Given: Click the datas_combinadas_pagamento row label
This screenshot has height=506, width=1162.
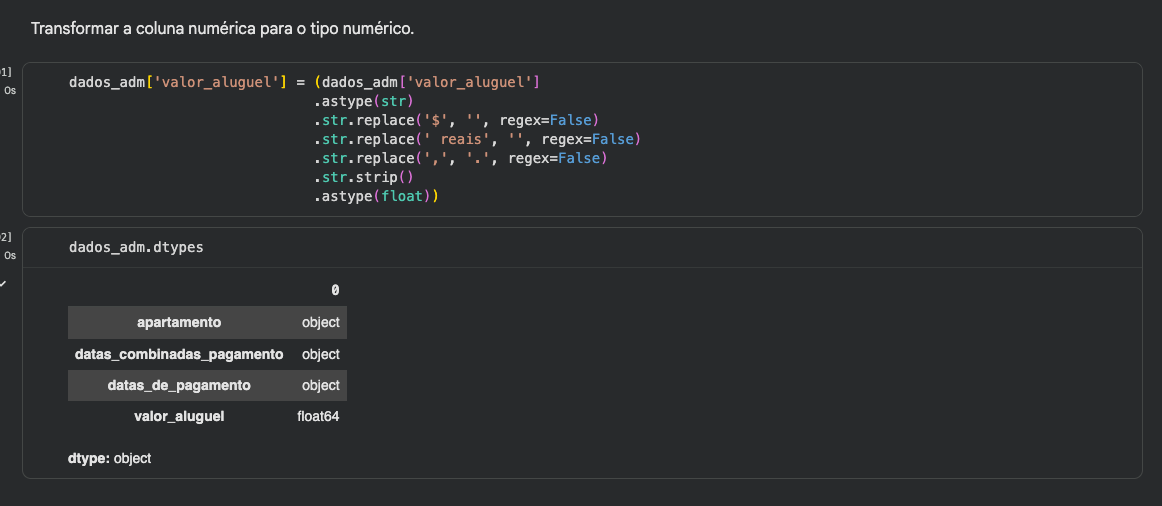Looking at the screenshot, I should pyautogui.click(x=179, y=354).
